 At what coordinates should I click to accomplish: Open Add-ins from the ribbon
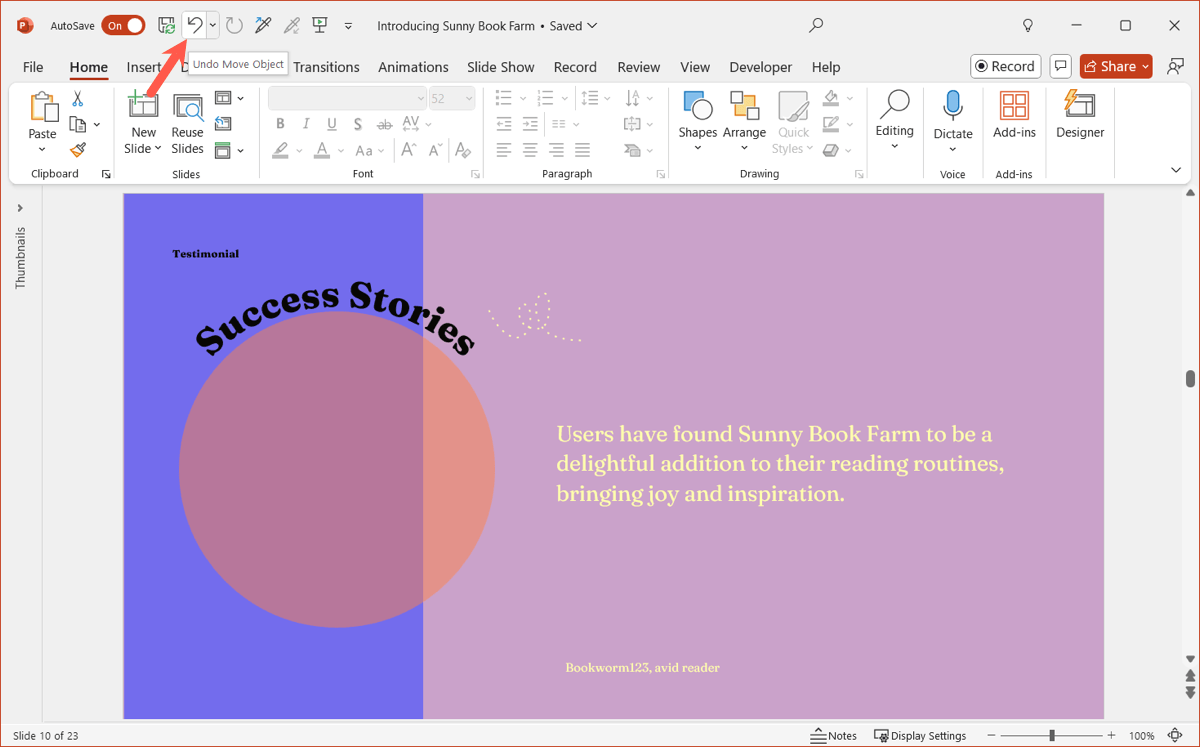[1014, 106]
